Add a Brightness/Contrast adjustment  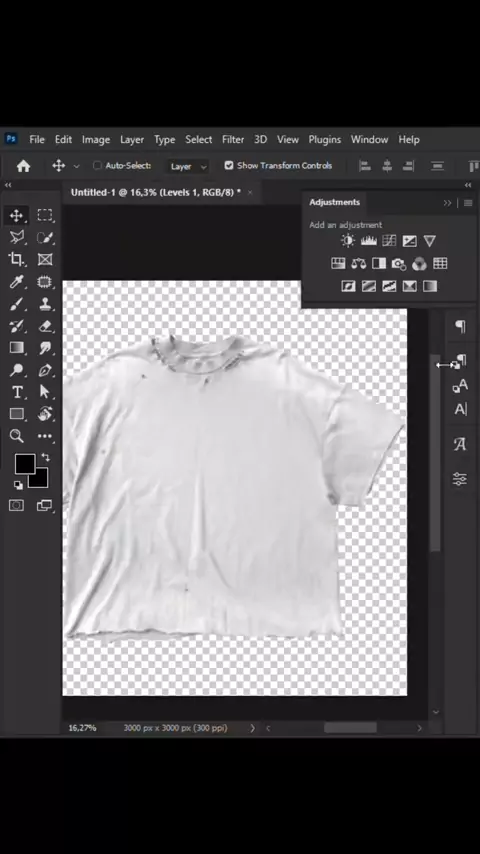pyautogui.click(x=348, y=241)
